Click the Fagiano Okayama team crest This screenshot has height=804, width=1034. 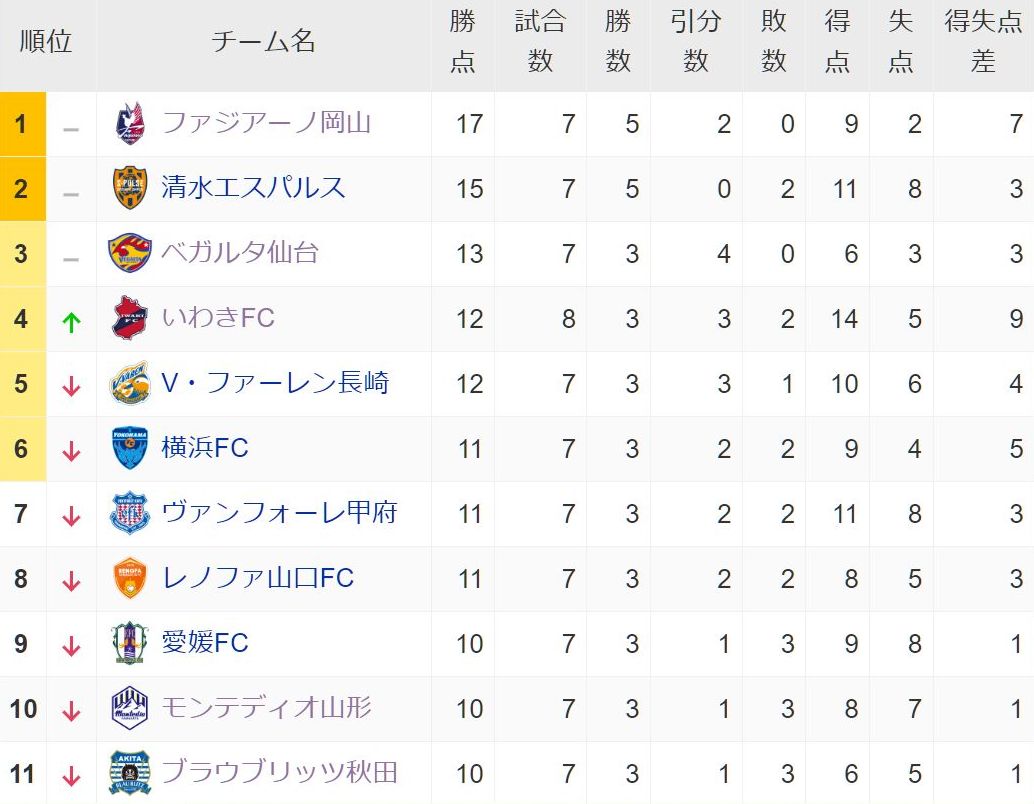tap(130, 123)
